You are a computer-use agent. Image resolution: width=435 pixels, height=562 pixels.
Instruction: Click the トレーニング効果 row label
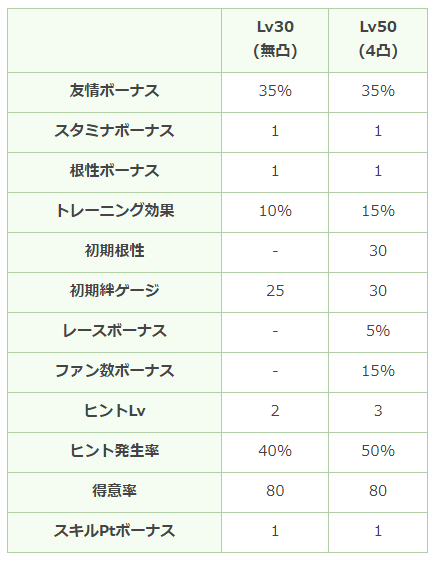(x=114, y=211)
